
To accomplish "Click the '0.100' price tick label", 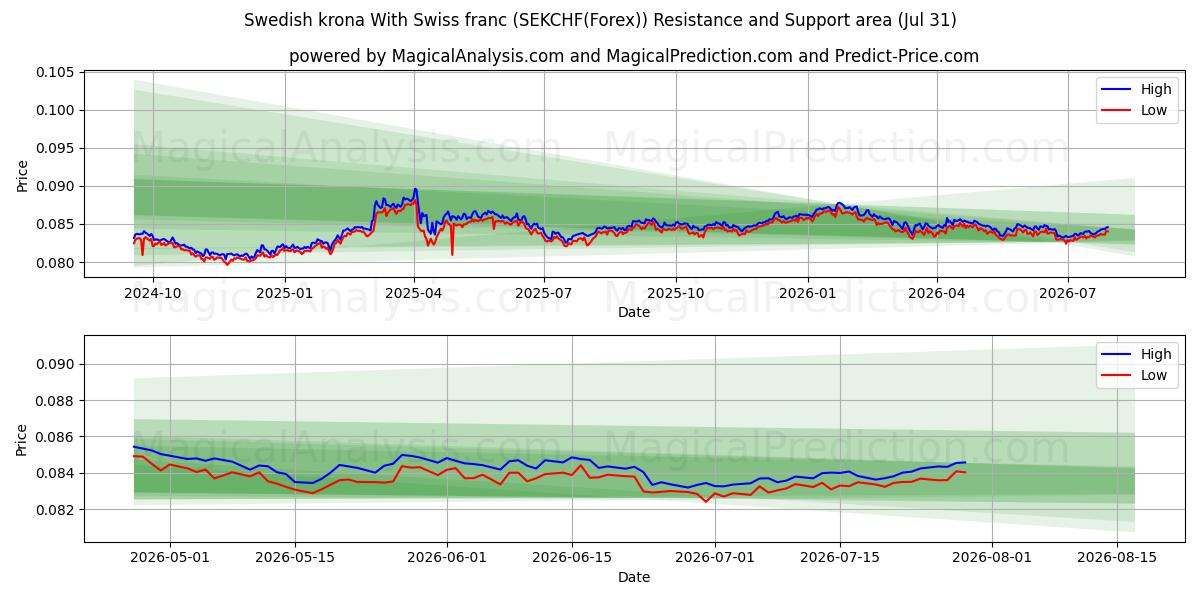I will coord(57,110).
